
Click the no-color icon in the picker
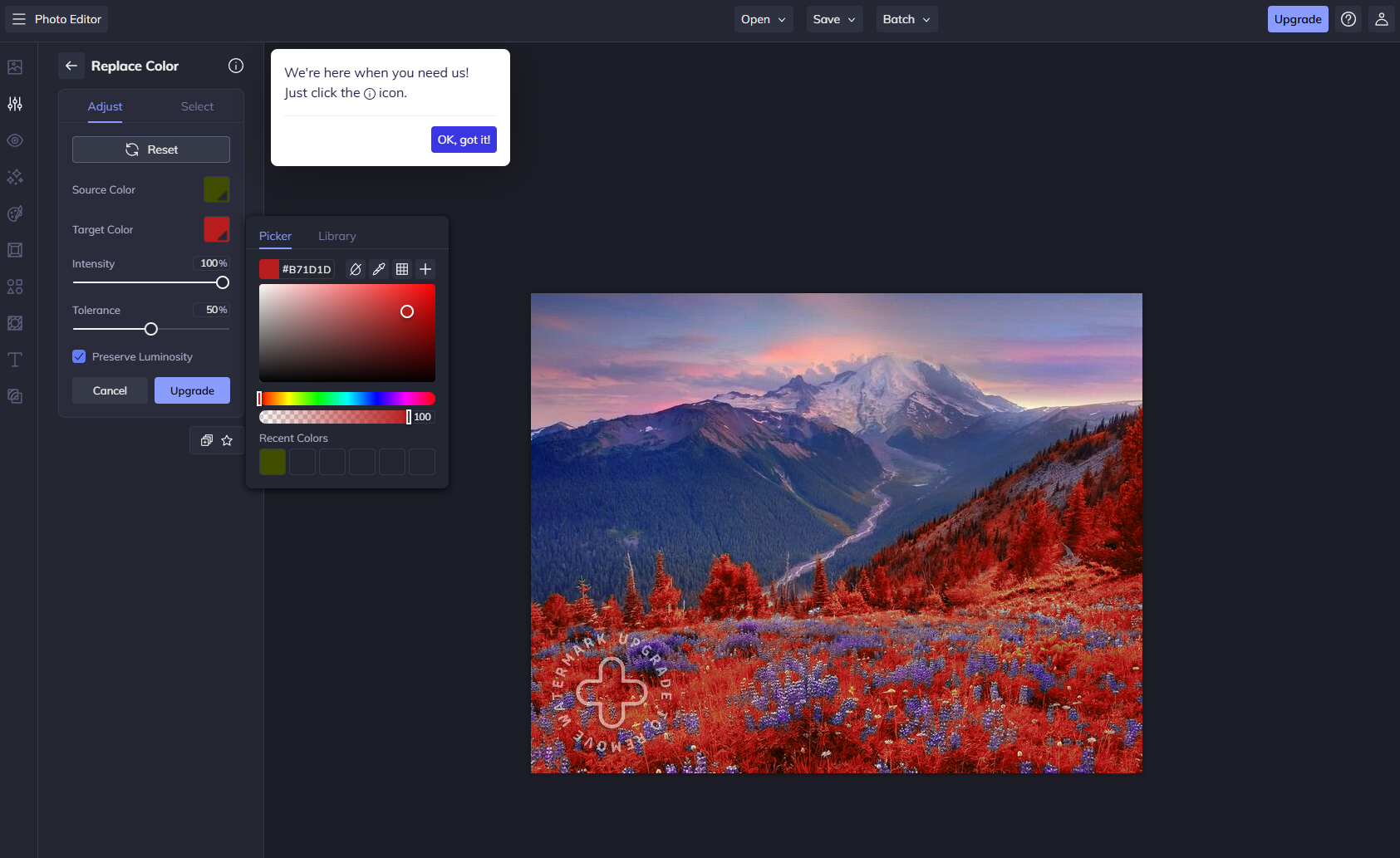click(x=356, y=269)
